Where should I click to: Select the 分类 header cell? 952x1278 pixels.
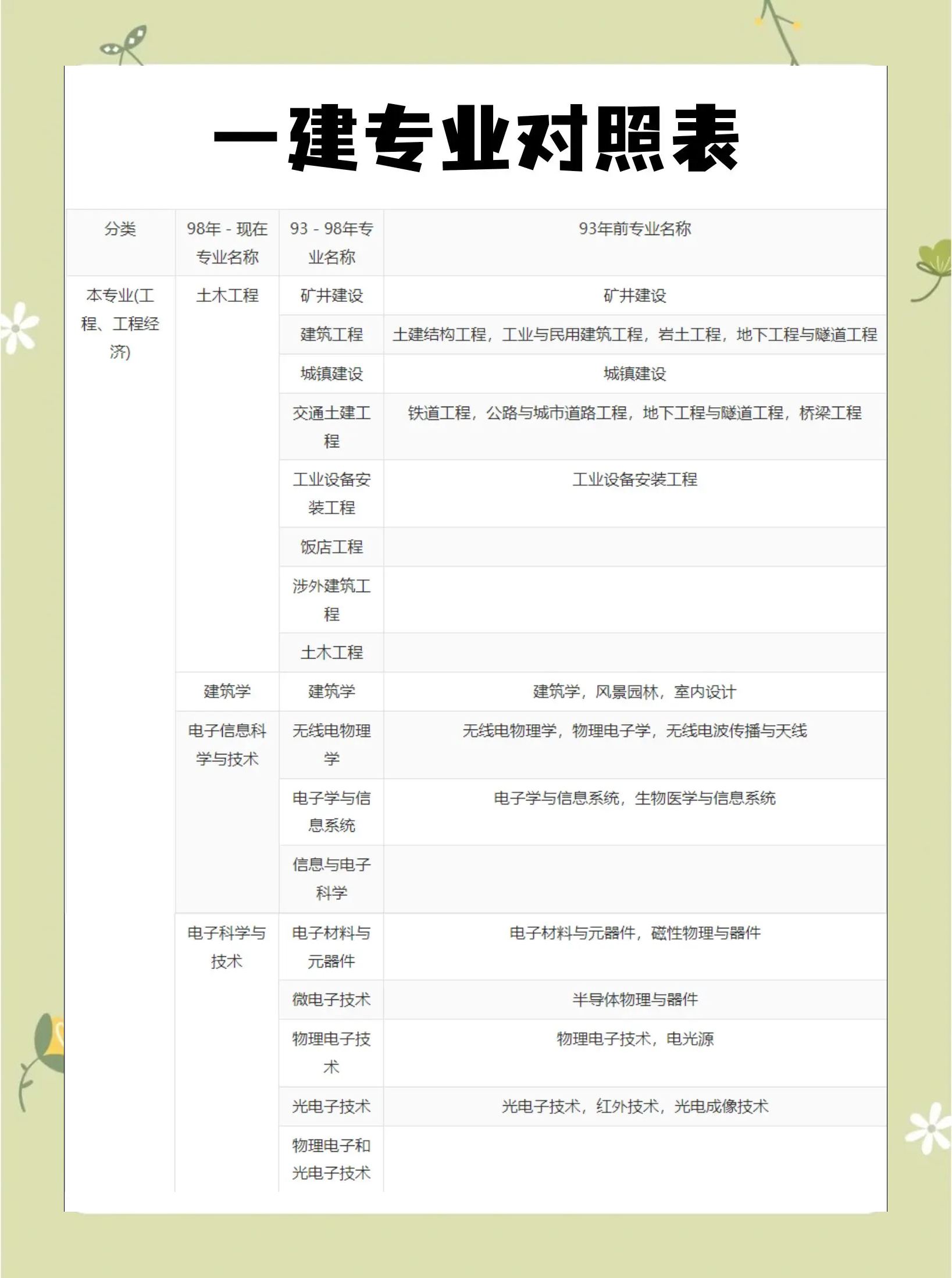(120, 229)
